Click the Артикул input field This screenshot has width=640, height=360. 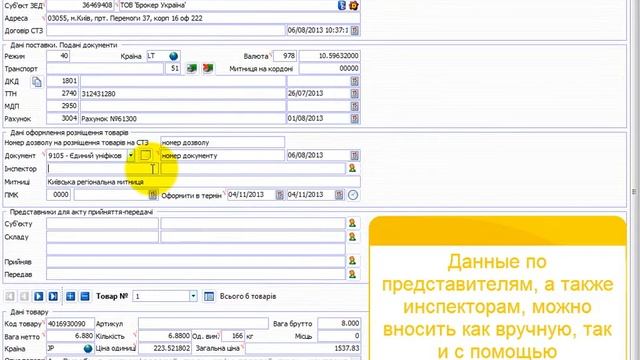coord(203,324)
